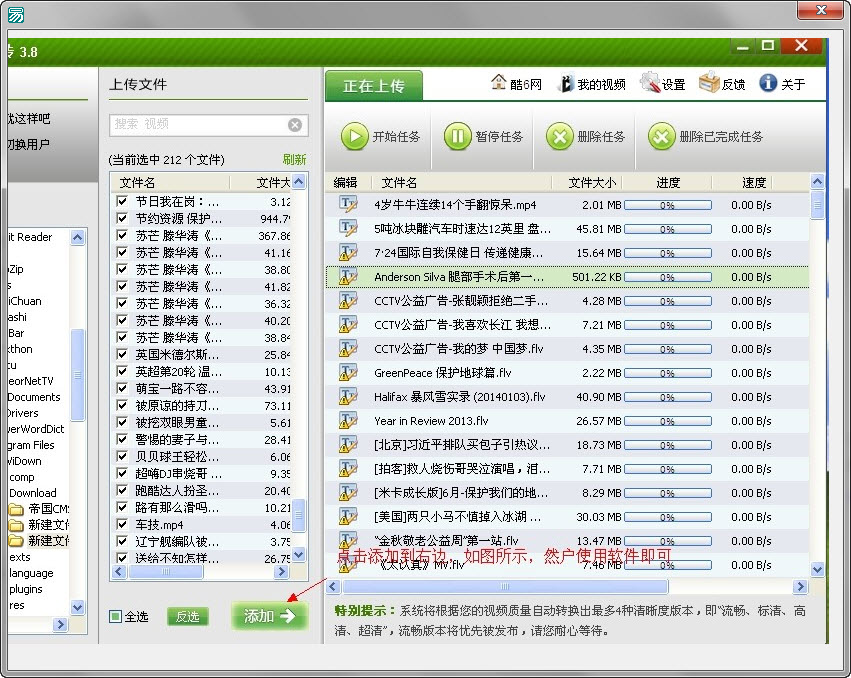Uncheck the 车技.mp4 file checkbox
Viewport: 851px width, 678px height.
tap(122, 524)
